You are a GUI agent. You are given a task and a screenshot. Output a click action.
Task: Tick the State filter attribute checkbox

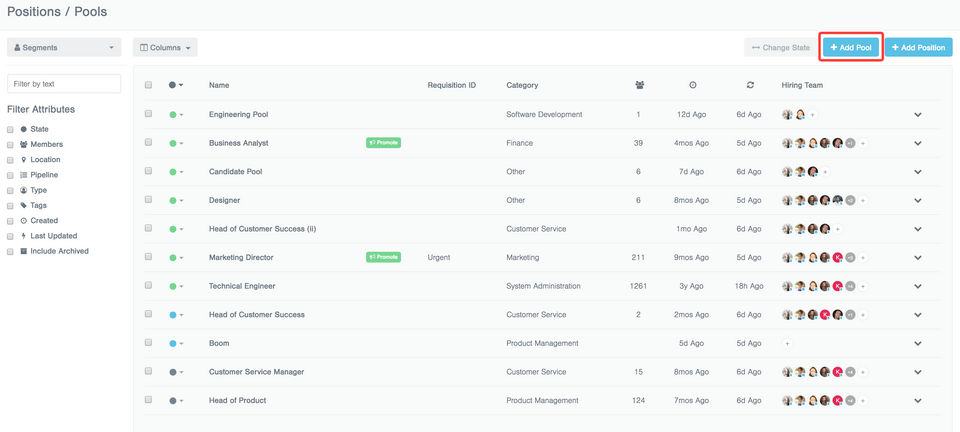pos(10,130)
